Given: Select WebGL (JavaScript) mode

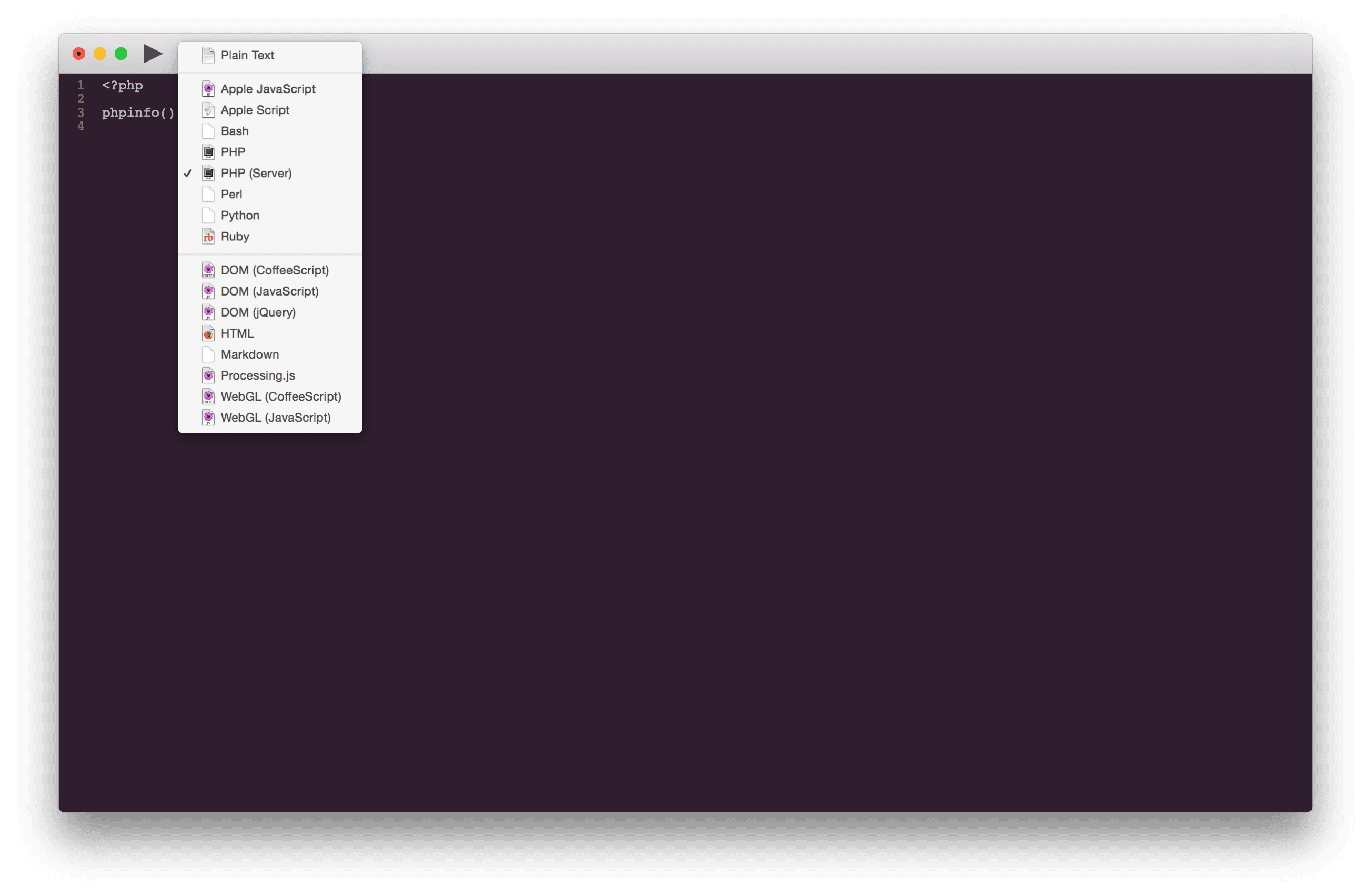Looking at the screenshot, I should pyautogui.click(x=270, y=418).
